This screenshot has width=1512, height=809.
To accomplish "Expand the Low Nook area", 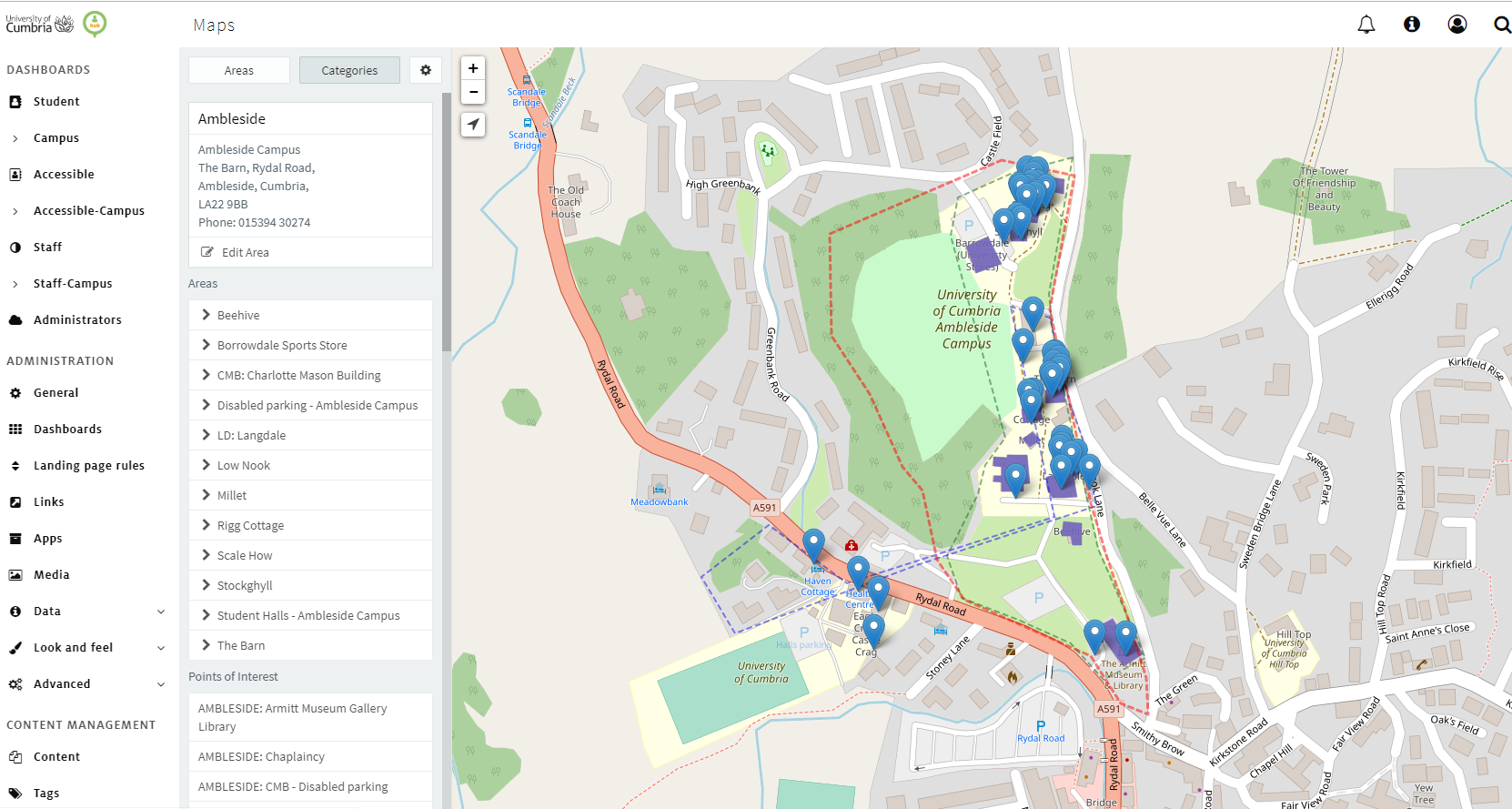I will (310, 465).
